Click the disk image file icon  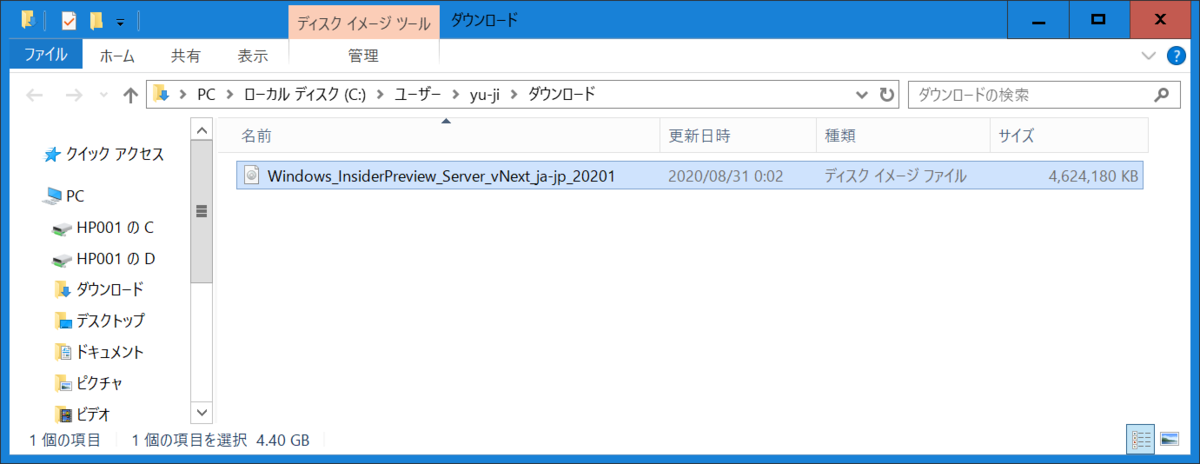(x=252, y=176)
